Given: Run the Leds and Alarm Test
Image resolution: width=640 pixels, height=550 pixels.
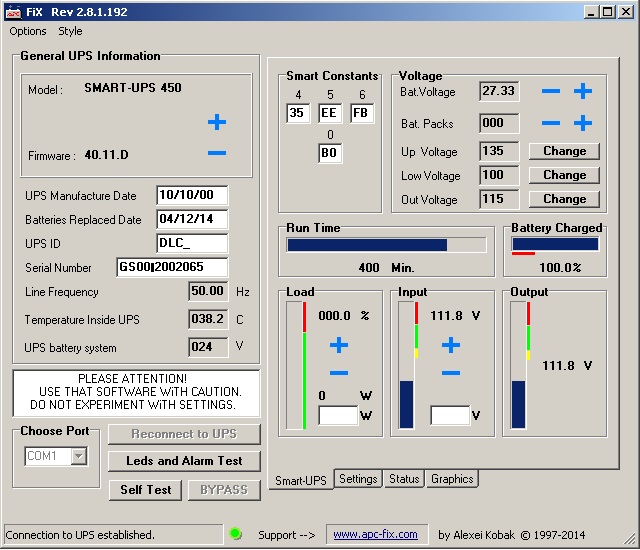Looking at the screenshot, I should tap(184, 461).
